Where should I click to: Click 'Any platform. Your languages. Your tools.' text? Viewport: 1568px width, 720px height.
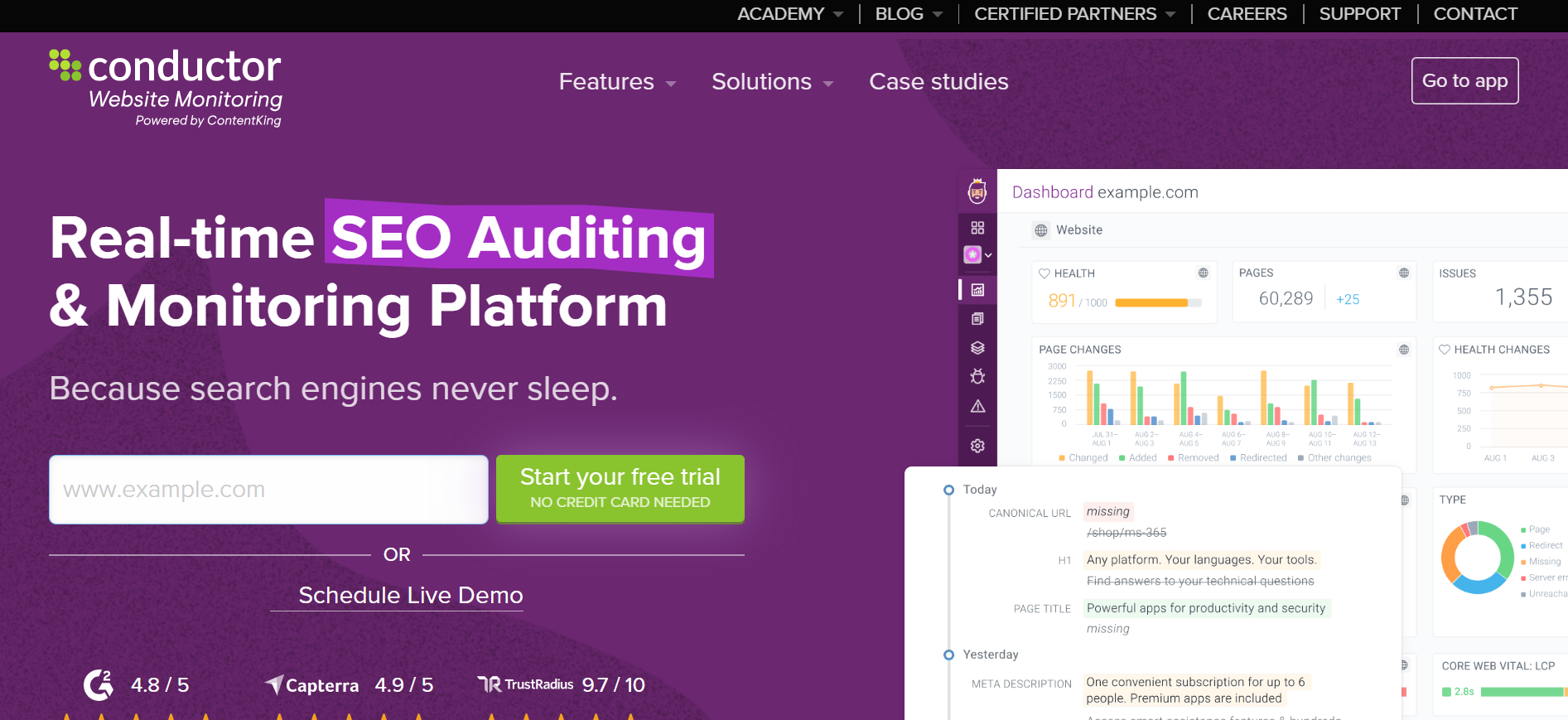point(1201,560)
